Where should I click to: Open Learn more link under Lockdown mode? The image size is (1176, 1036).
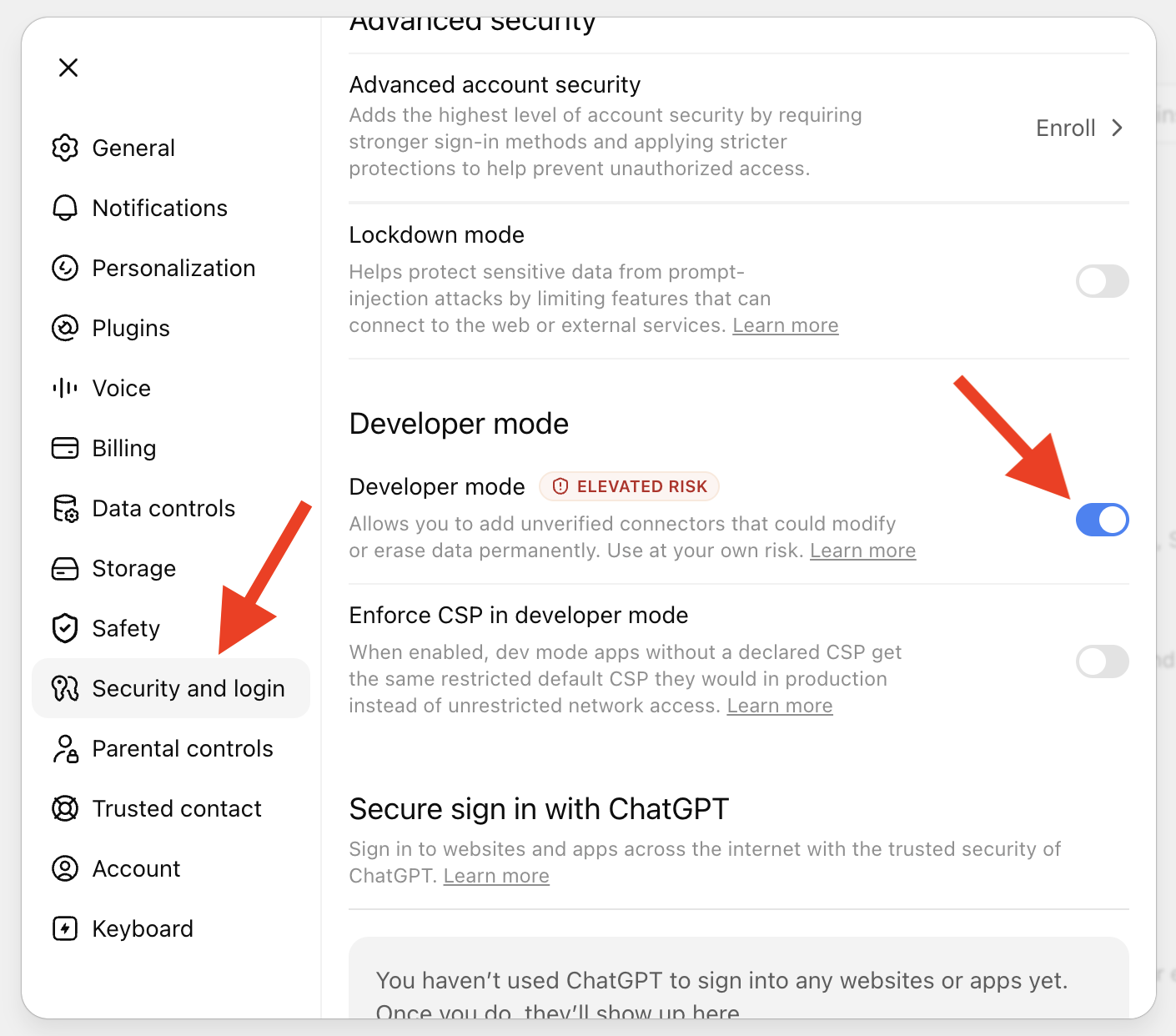point(786,325)
